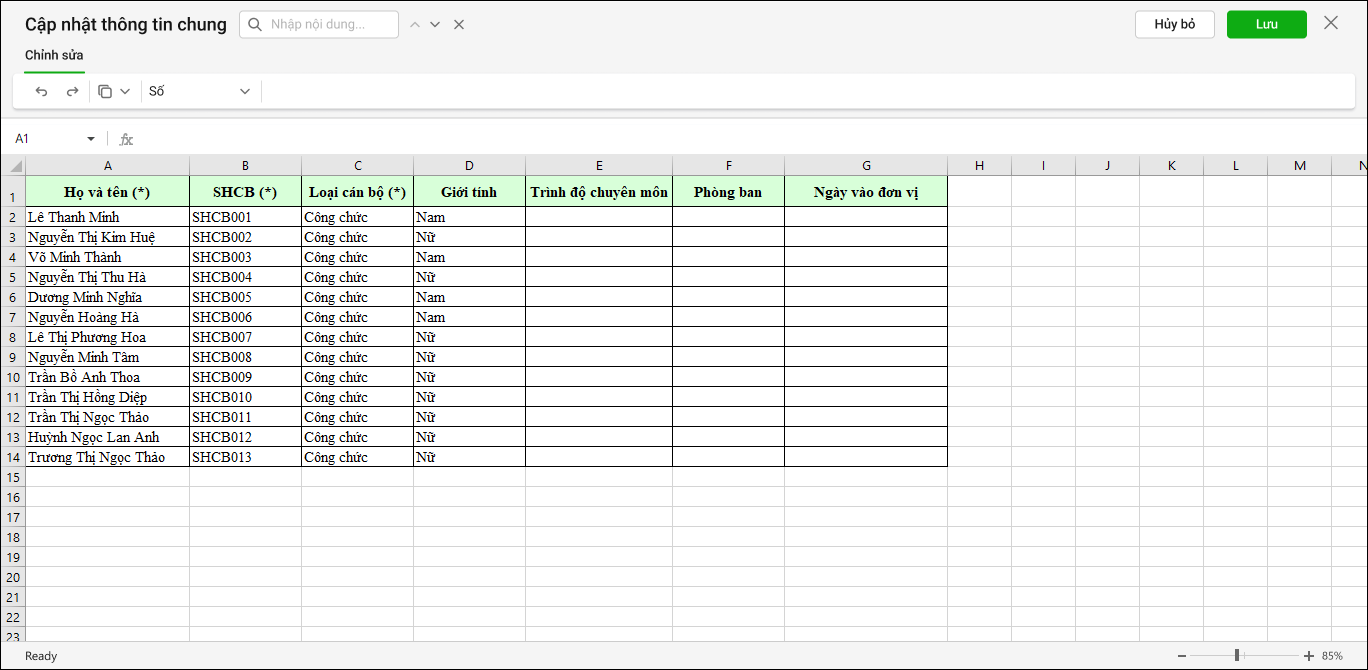Go to previous search result arrow
The height and width of the screenshot is (670, 1368).
pyautogui.click(x=415, y=25)
